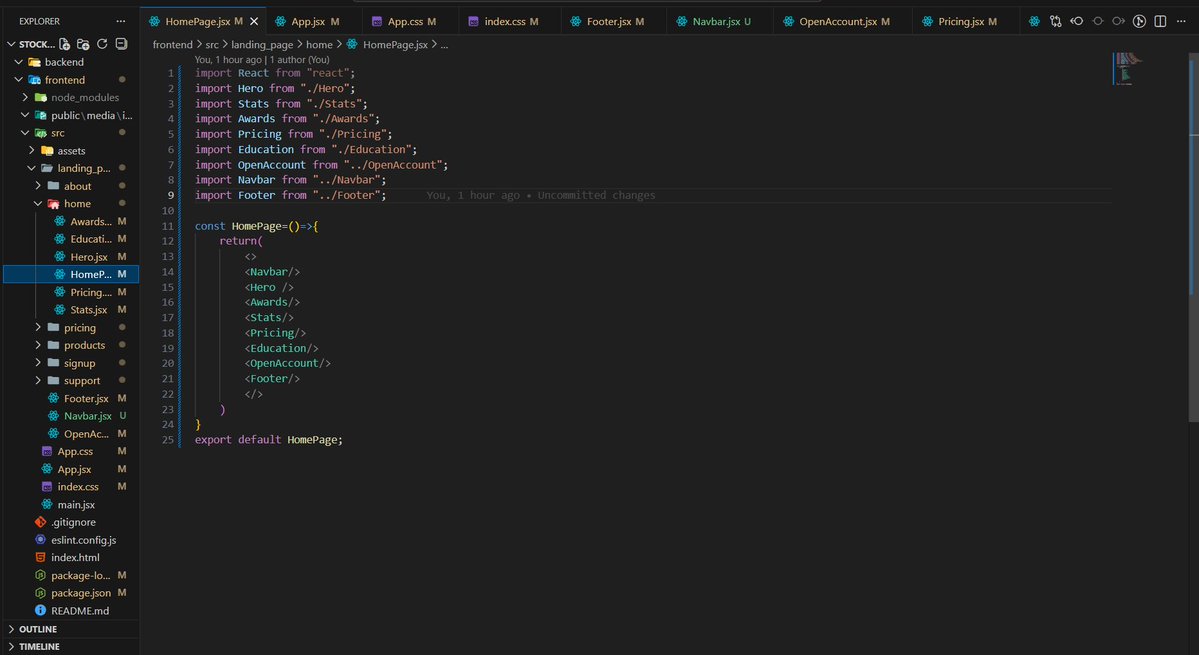Open editor More Actions ellipsis
The height and width of the screenshot is (655, 1199).
click(1181, 21)
